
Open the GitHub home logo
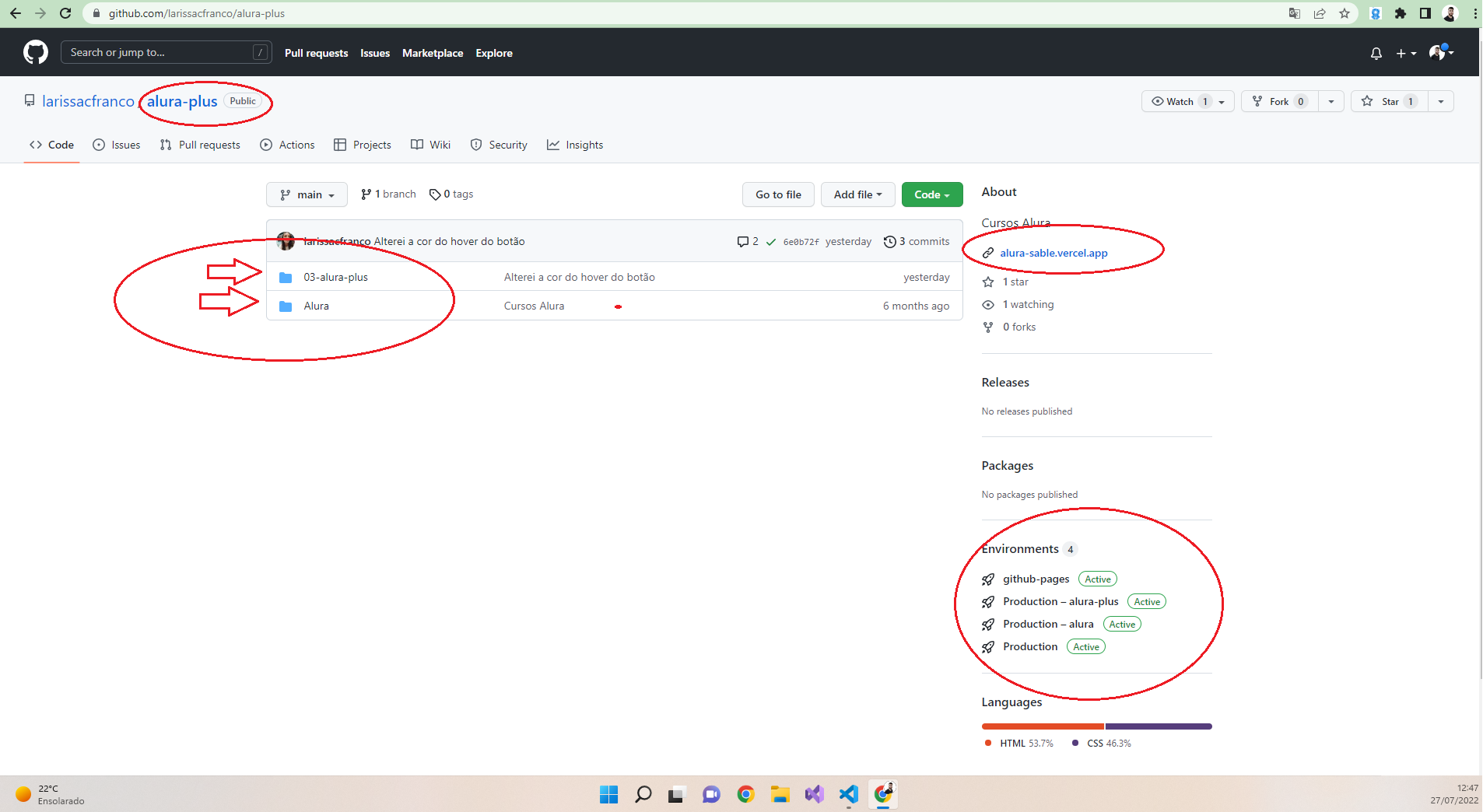(x=36, y=53)
